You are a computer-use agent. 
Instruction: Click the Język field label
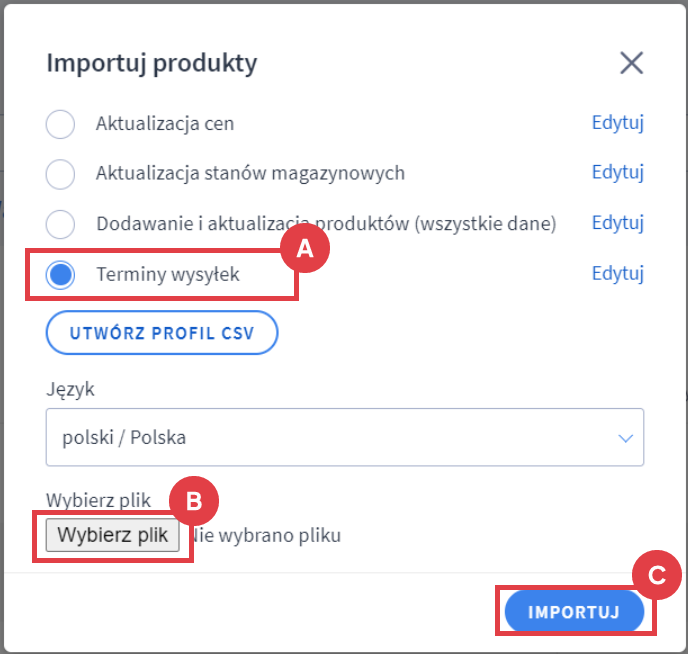click(70, 390)
